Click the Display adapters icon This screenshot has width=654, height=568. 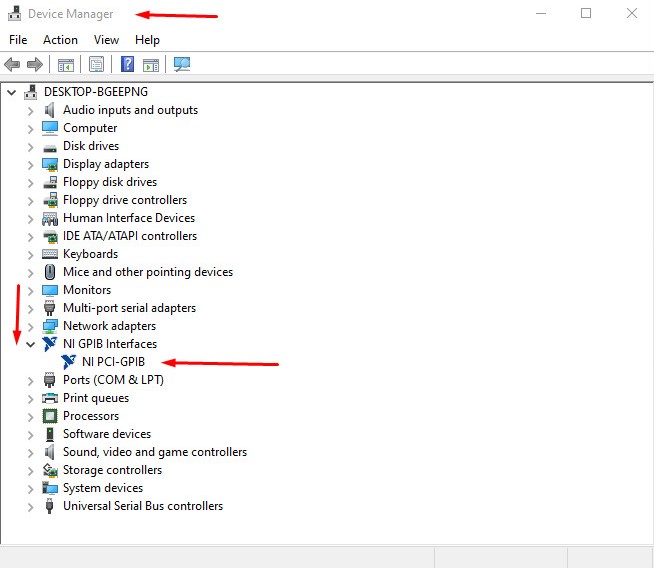(50, 164)
